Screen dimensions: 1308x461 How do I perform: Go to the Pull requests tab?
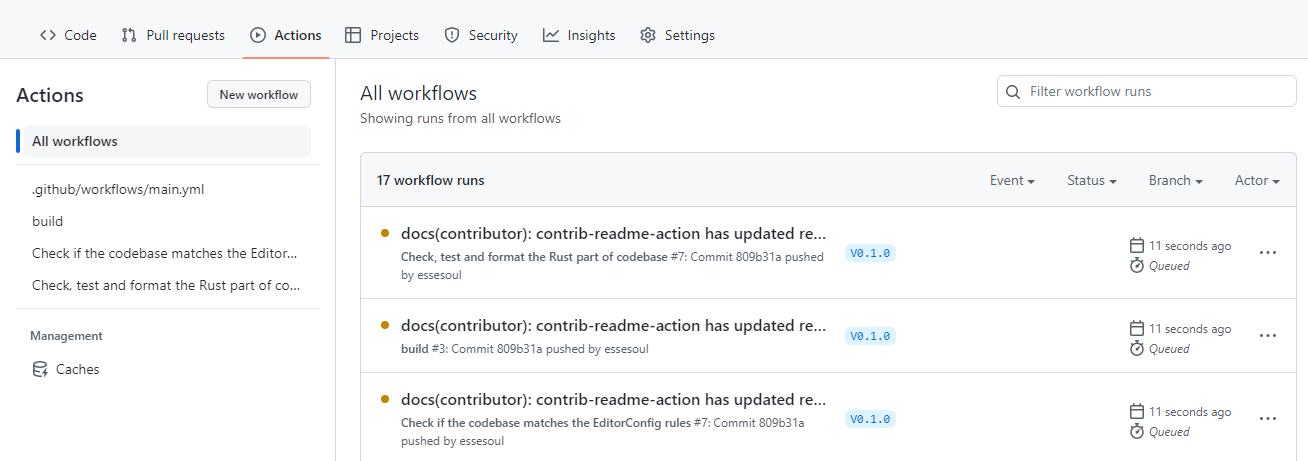(173, 35)
